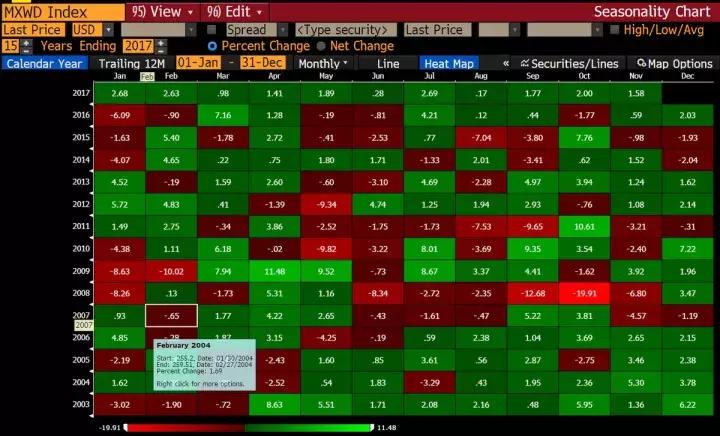Switch to the Calendar Year tab
The height and width of the screenshot is (436, 720).
(x=43, y=63)
